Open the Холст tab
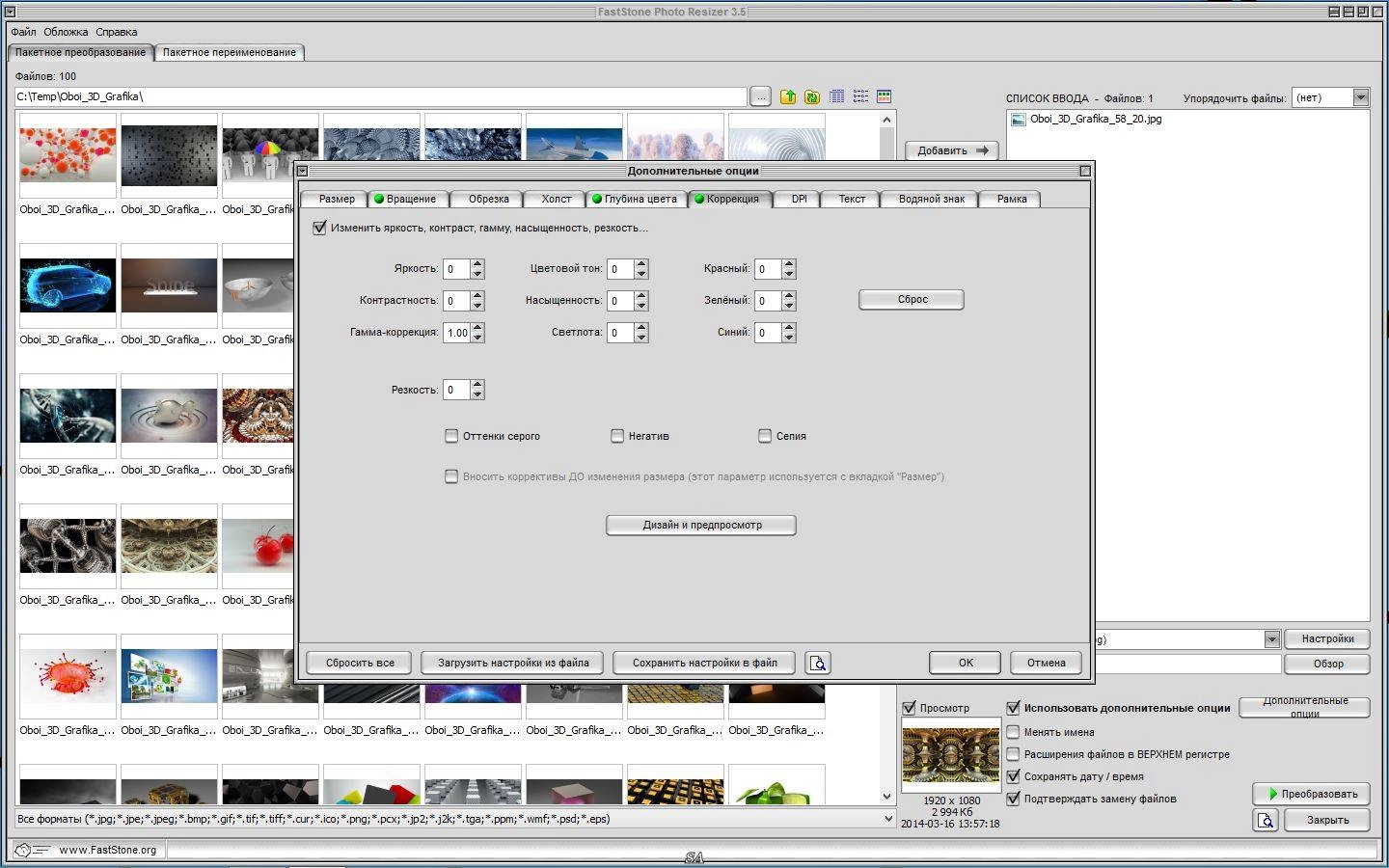Image resolution: width=1389 pixels, height=868 pixels. 557,199
